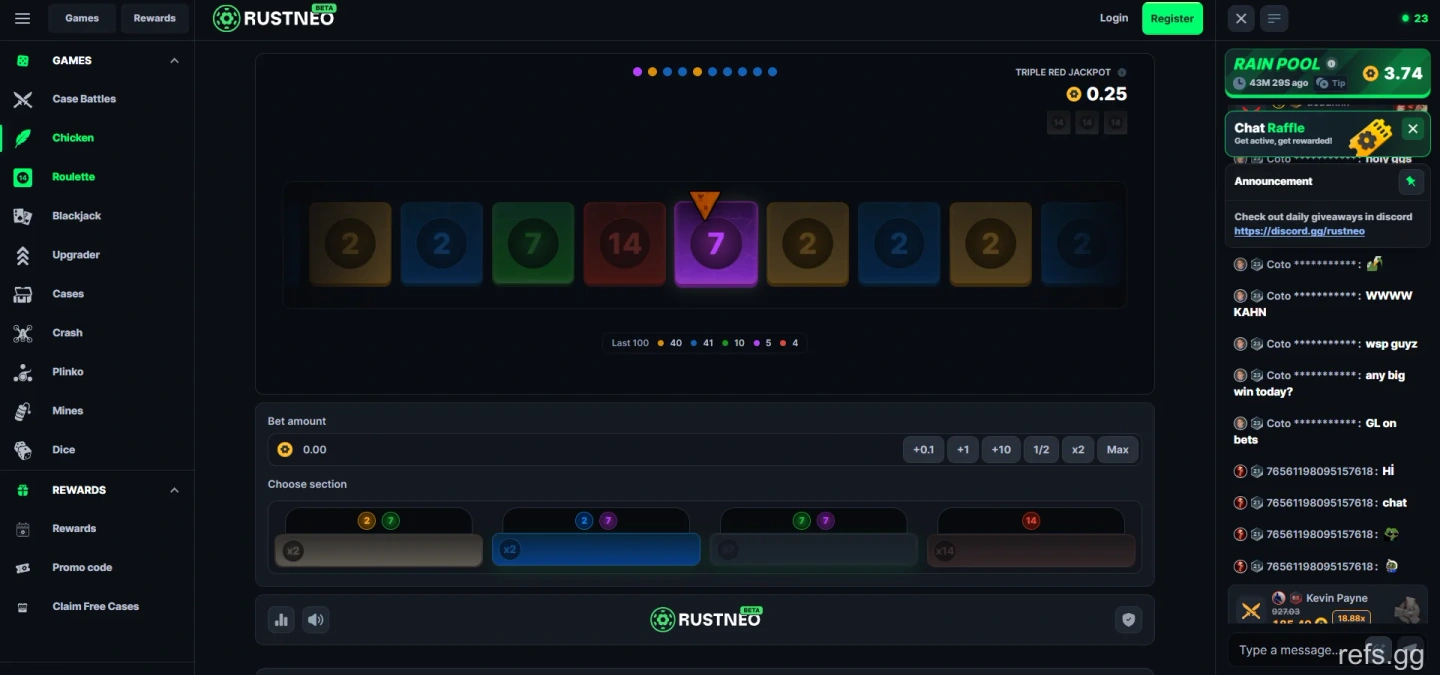This screenshot has height=675, width=1440.
Task: Click the fairness shield icon
Action: click(x=1128, y=620)
